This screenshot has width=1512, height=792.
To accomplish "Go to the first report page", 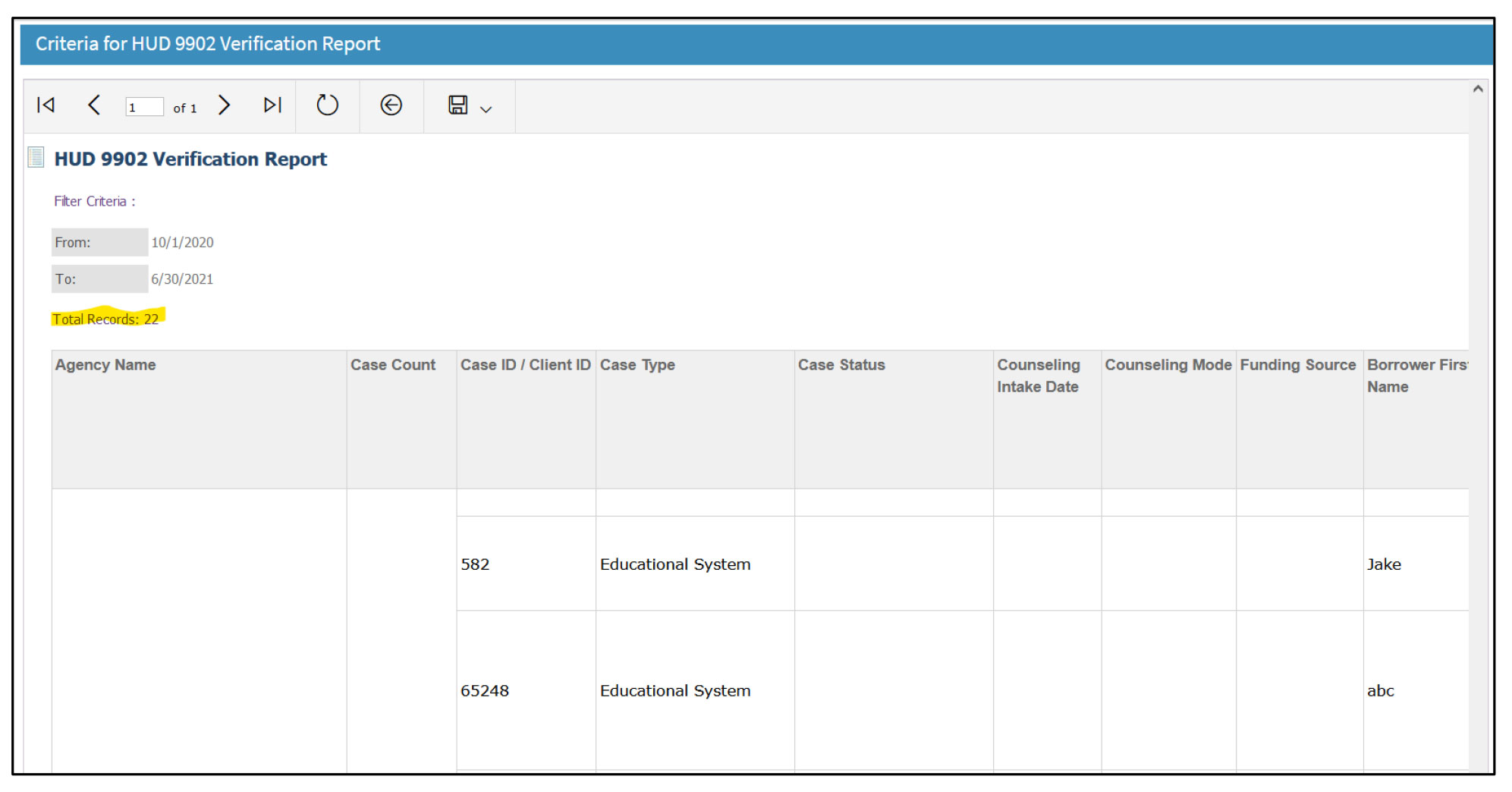I will click(x=46, y=105).
